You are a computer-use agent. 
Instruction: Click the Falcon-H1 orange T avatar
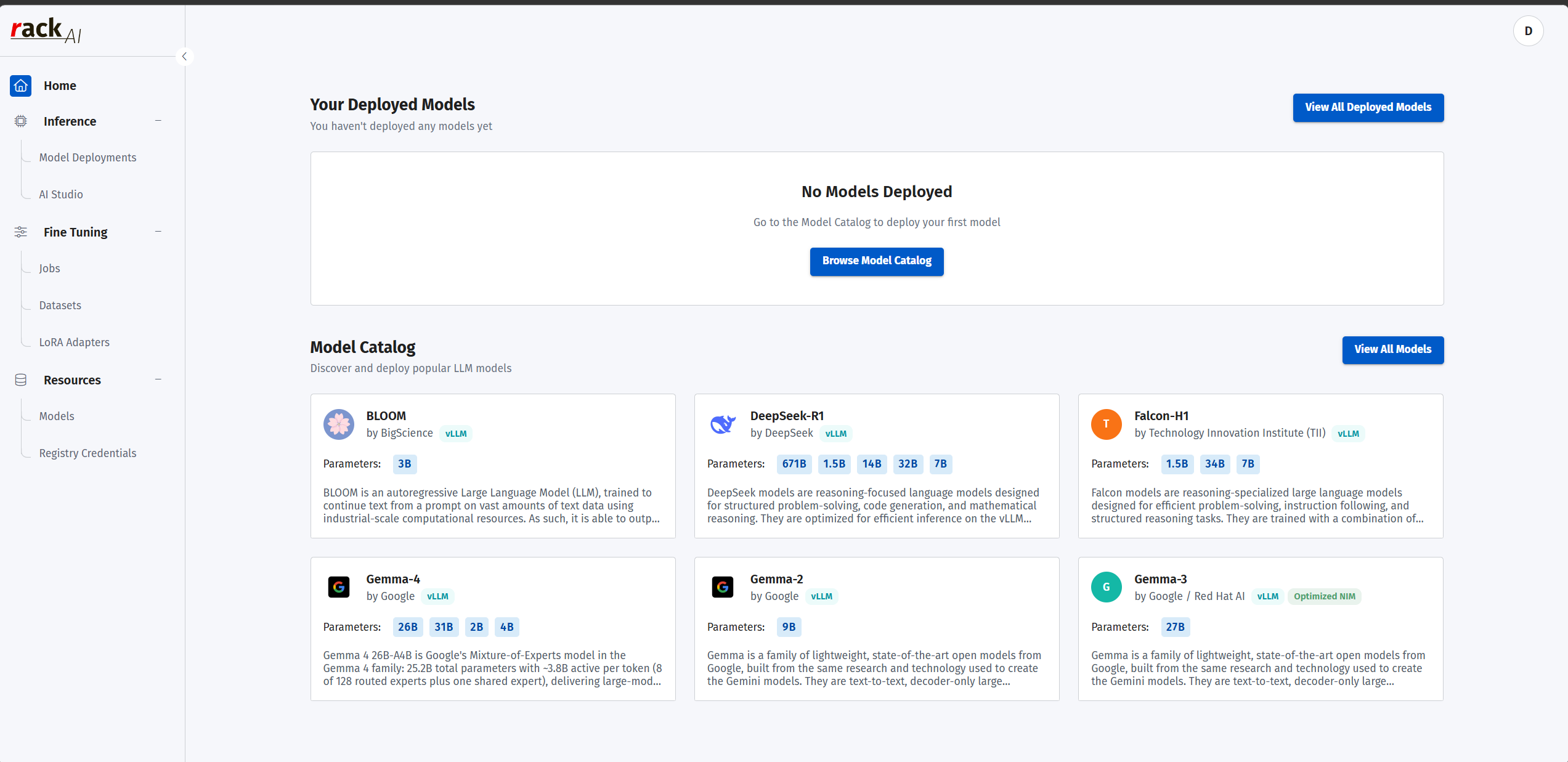[x=1107, y=424]
